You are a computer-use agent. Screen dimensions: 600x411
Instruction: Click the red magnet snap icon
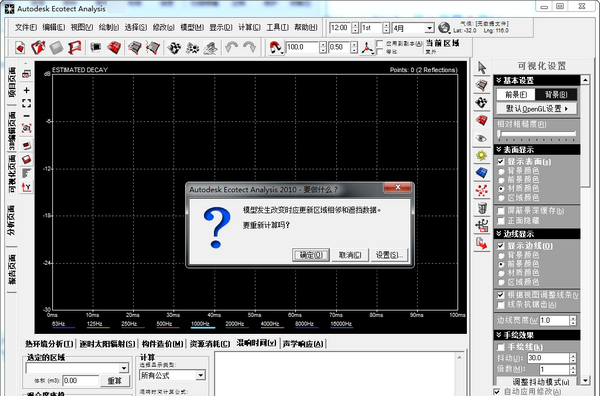(x=276, y=48)
